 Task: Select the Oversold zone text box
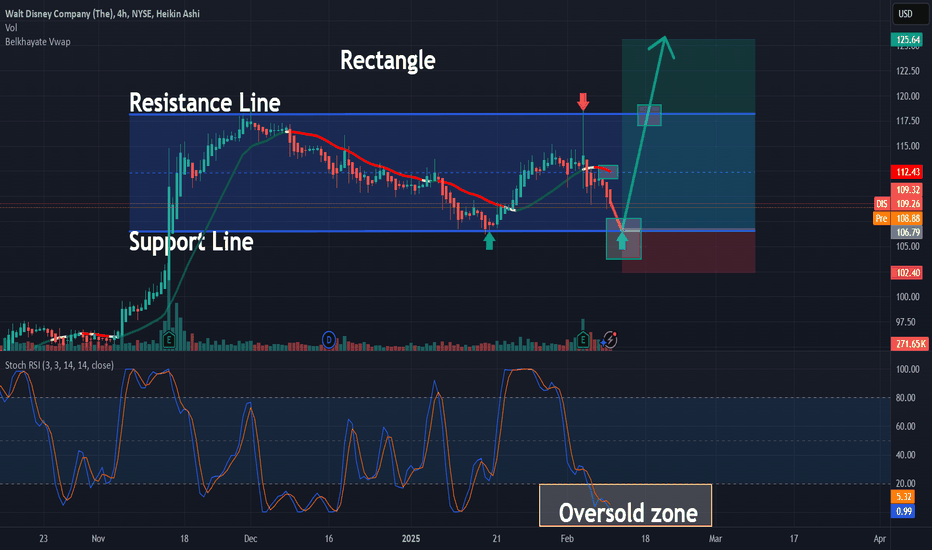(x=625, y=505)
